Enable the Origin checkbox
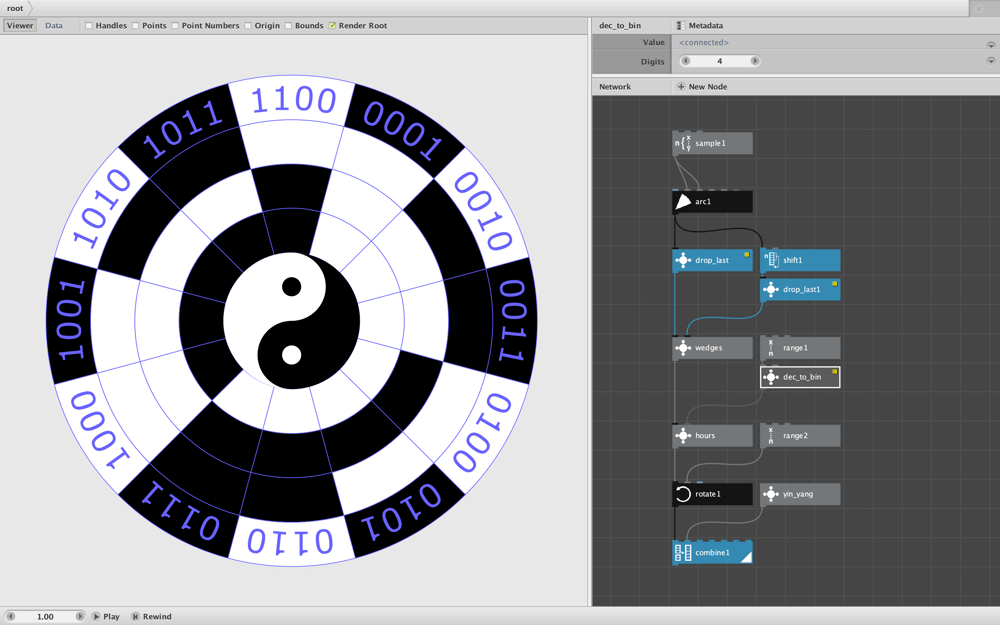The height and width of the screenshot is (625, 1000). pyautogui.click(x=247, y=26)
